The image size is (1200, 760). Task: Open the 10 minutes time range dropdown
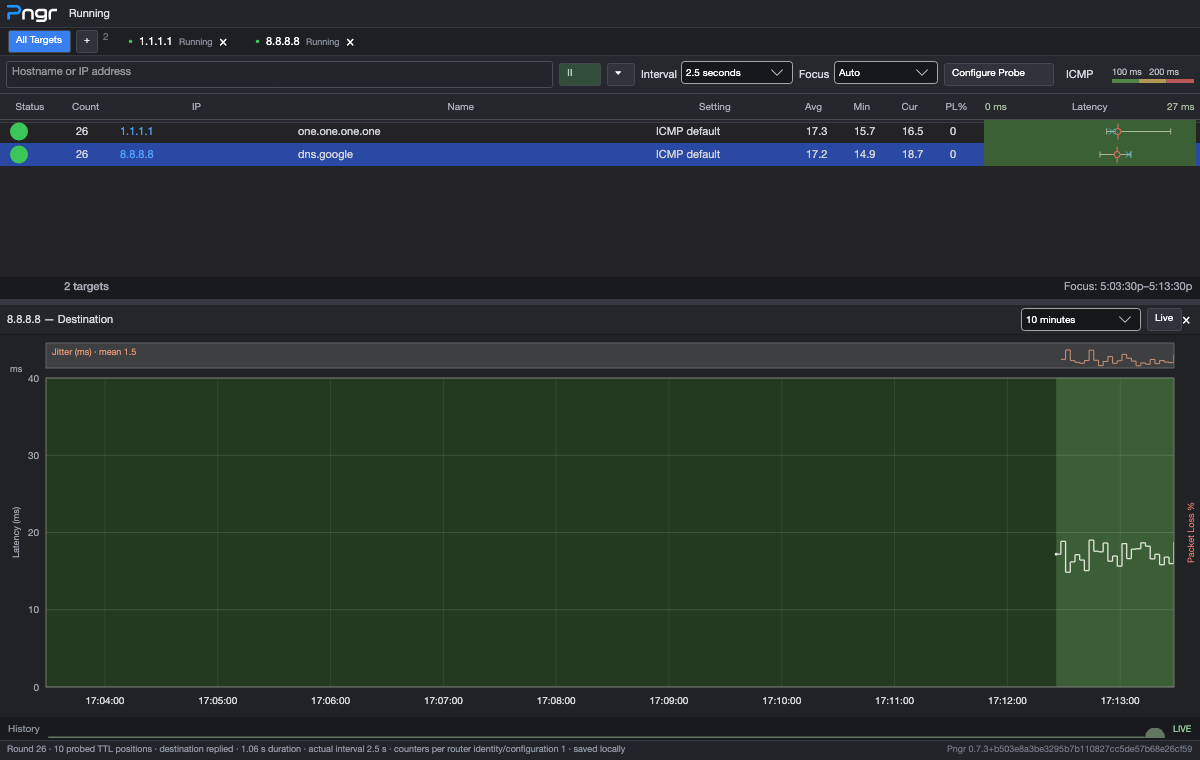(1081, 320)
